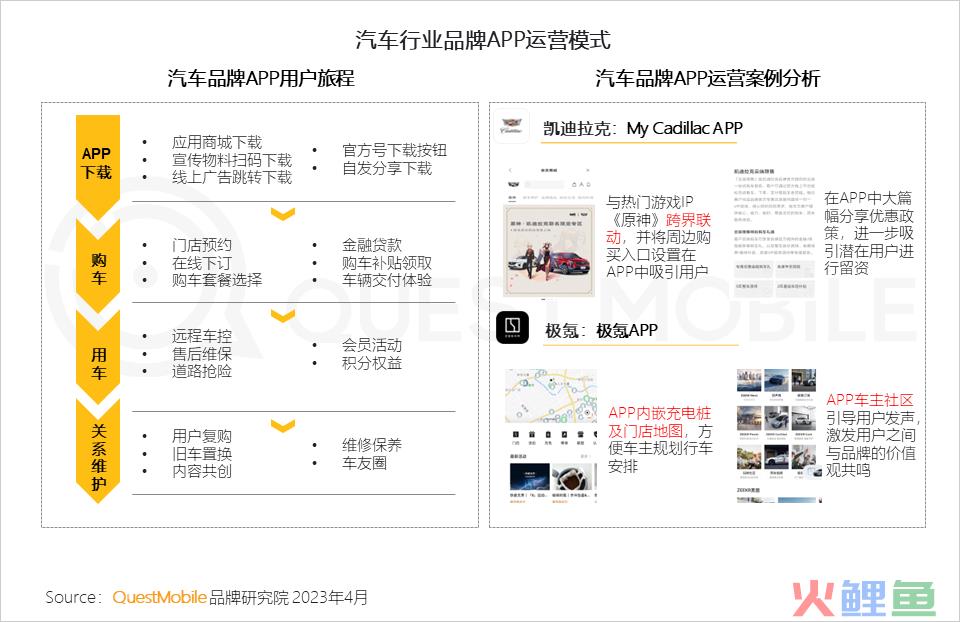Click the orange "QuestMobile" source name
This screenshot has width=960, height=622.
pos(159,597)
